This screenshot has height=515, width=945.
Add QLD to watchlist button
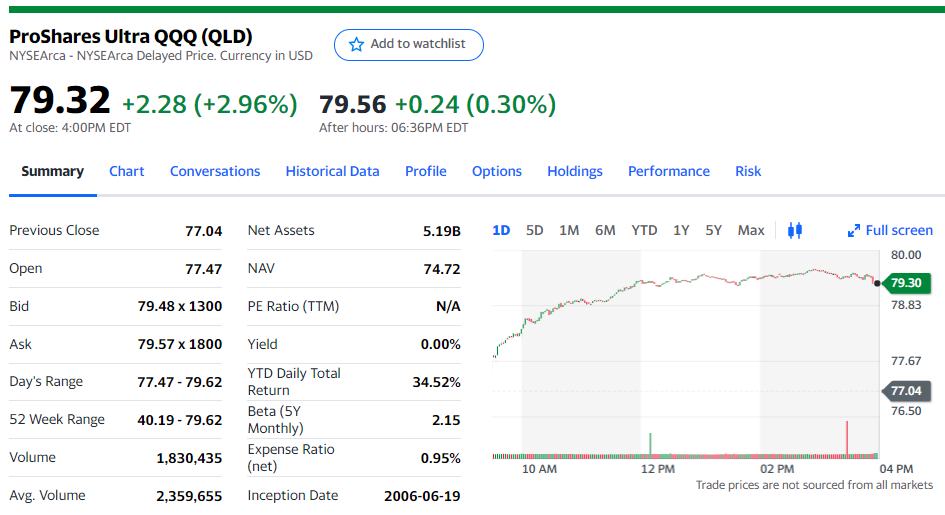[x=409, y=45]
